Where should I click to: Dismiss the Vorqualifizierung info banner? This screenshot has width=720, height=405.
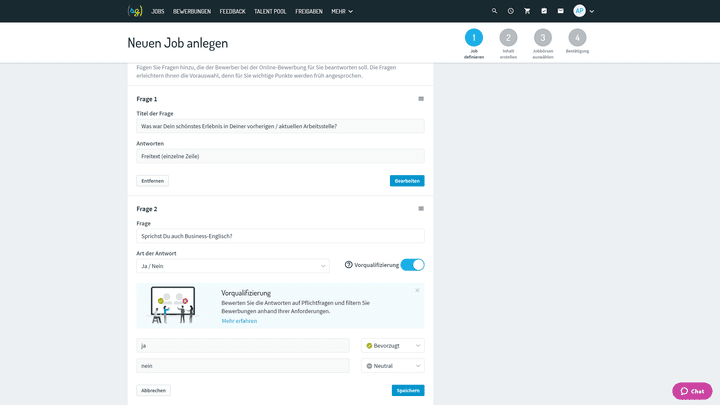coord(417,290)
